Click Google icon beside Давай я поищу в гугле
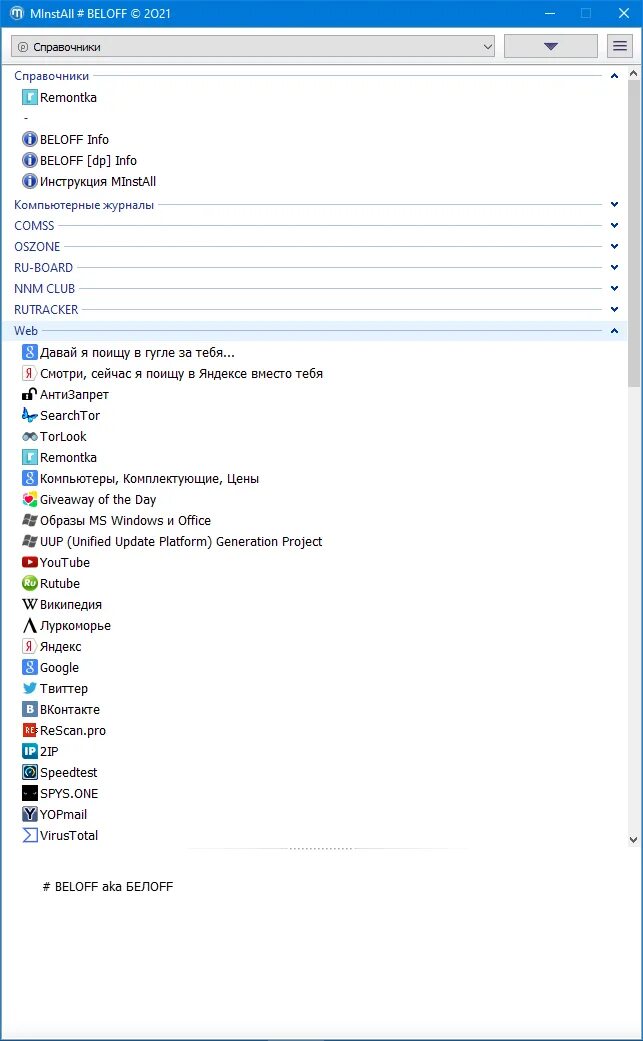643x1041 pixels. pos(30,352)
